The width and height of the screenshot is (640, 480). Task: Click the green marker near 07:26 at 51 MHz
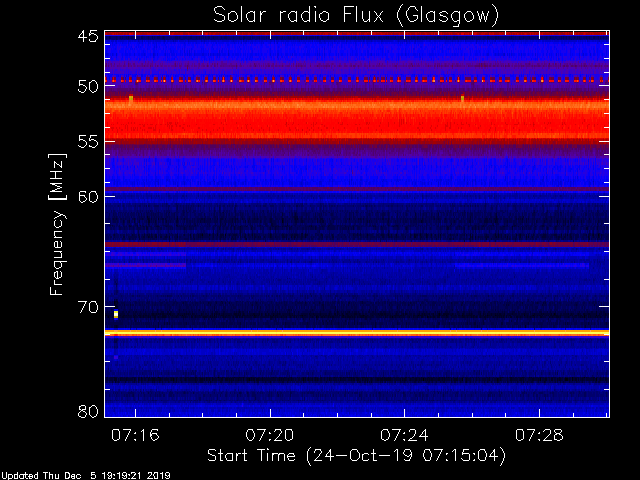tap(462, 99)
